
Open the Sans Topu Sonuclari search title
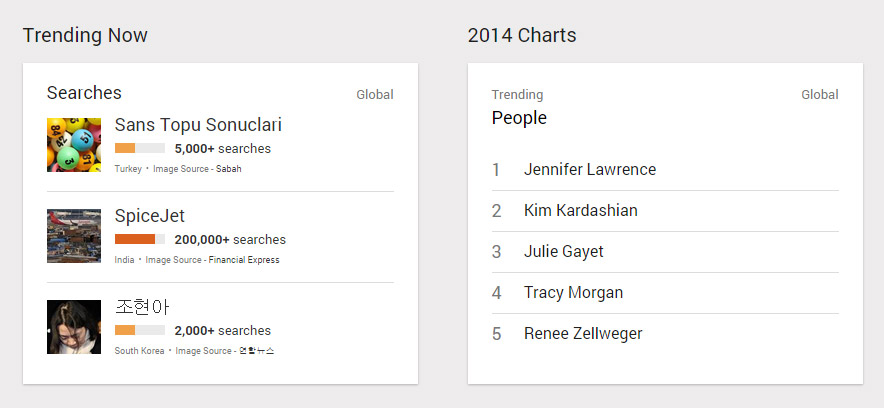(198, 125)
